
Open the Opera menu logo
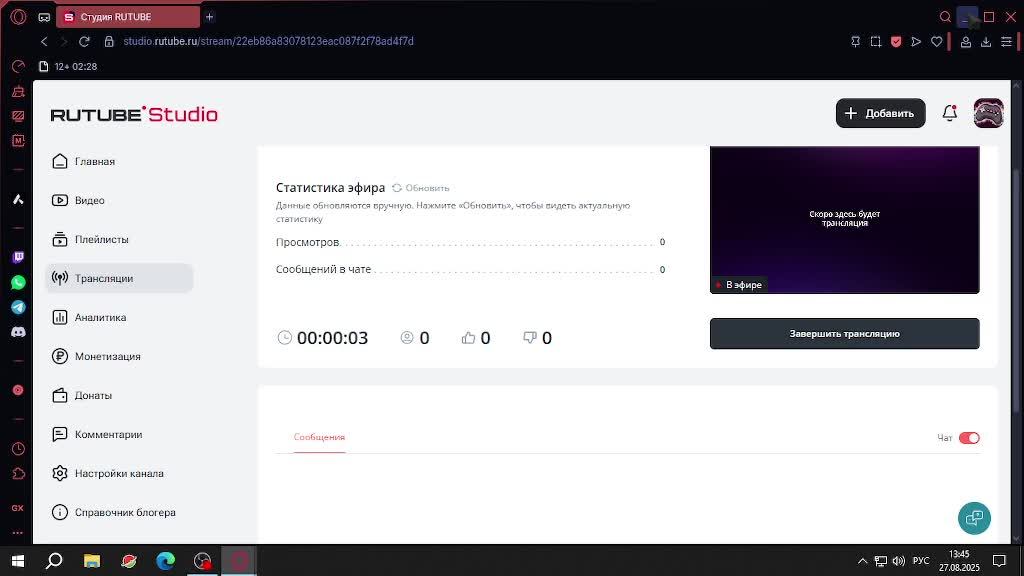(18, 17)
